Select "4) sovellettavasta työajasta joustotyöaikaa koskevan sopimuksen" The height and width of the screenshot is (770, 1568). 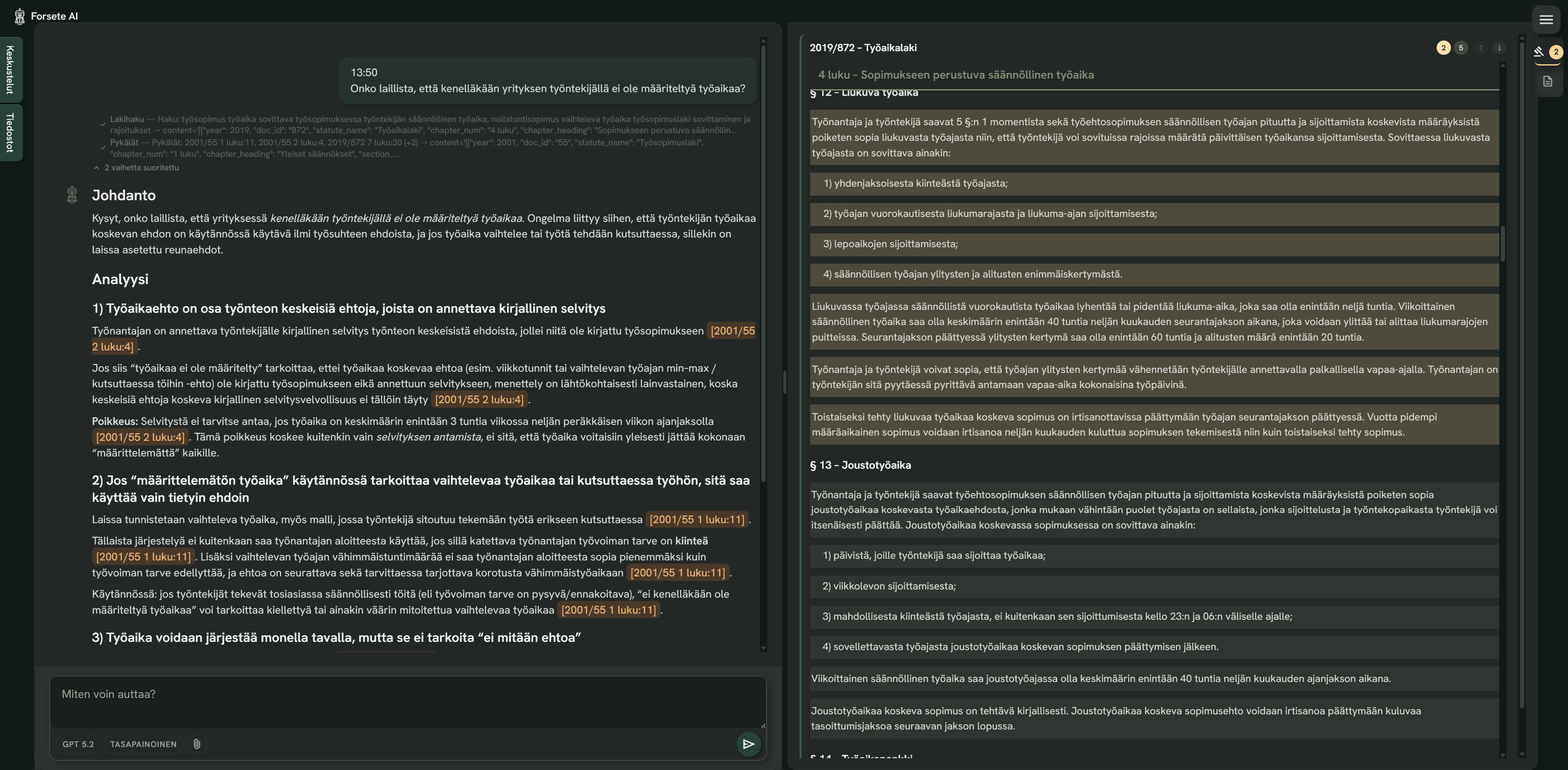(x=1154, y=647)
